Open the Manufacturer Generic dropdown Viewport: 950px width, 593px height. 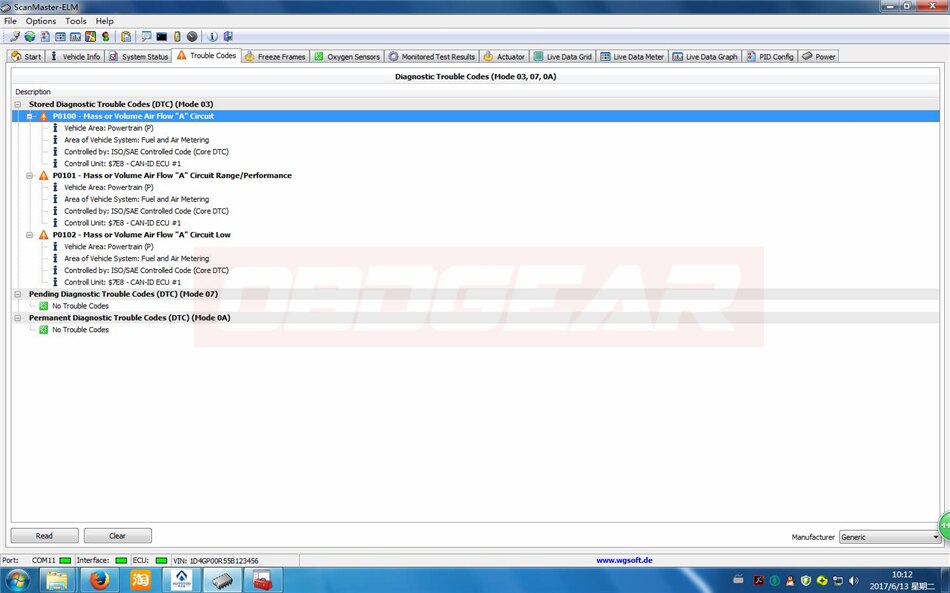tap(889, 537)
